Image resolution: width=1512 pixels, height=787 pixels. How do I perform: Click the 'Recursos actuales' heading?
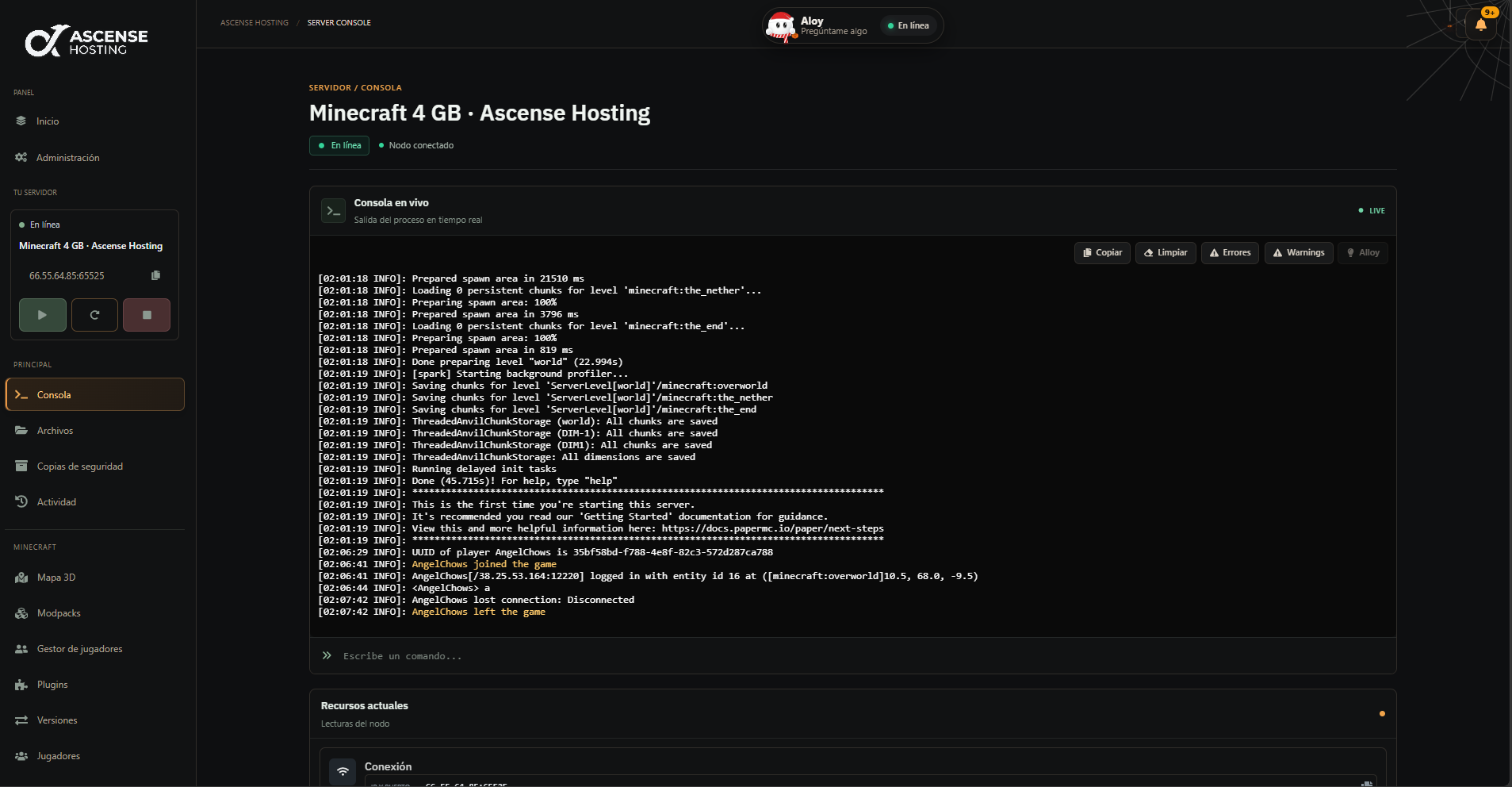tap(365, 705)
